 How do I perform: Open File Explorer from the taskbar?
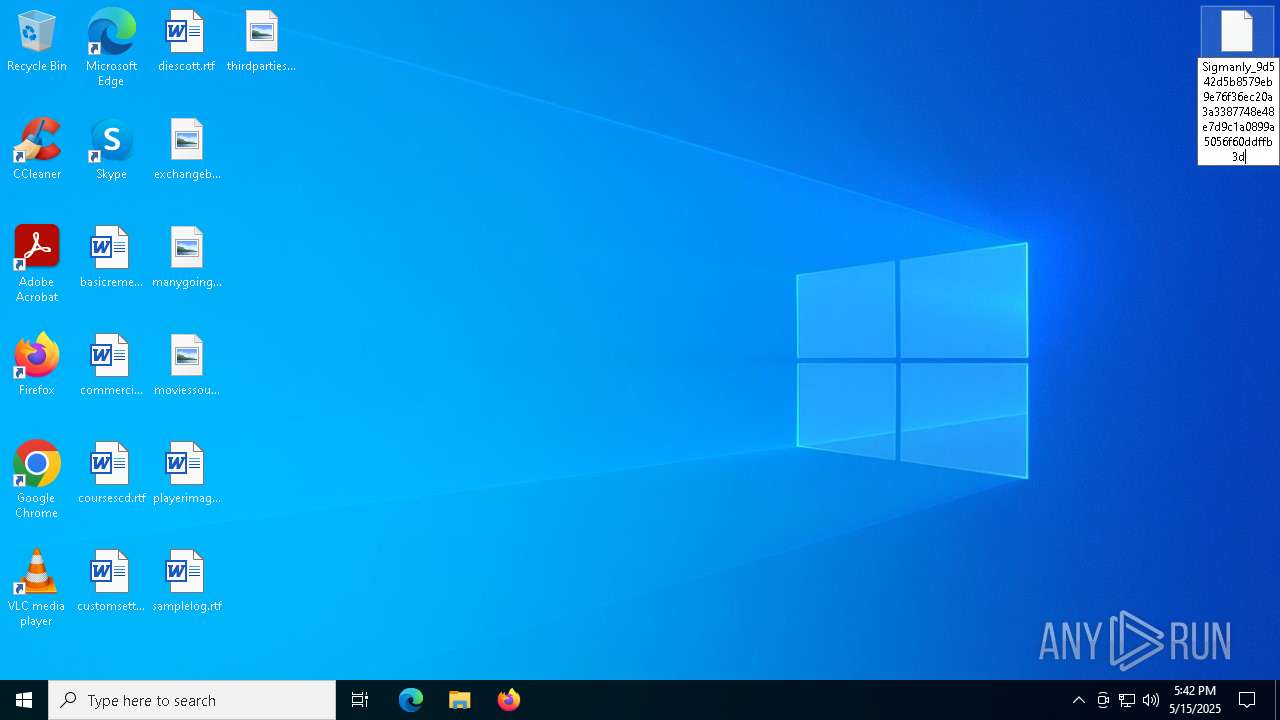[460, 700]
